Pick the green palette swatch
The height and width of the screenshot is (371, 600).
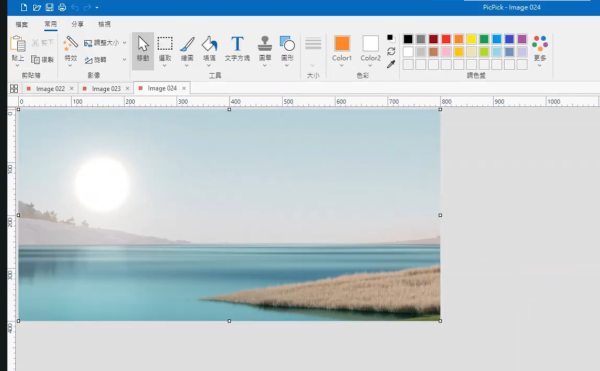(484, 39)
